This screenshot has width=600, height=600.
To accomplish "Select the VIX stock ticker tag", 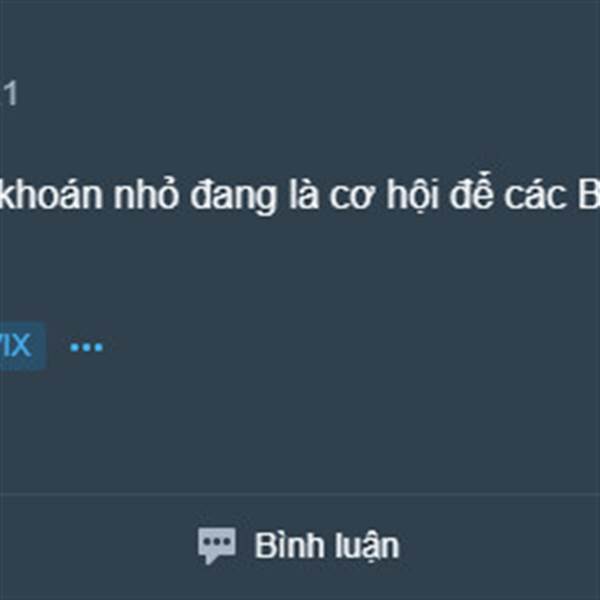I will click(x=23, y=346).
